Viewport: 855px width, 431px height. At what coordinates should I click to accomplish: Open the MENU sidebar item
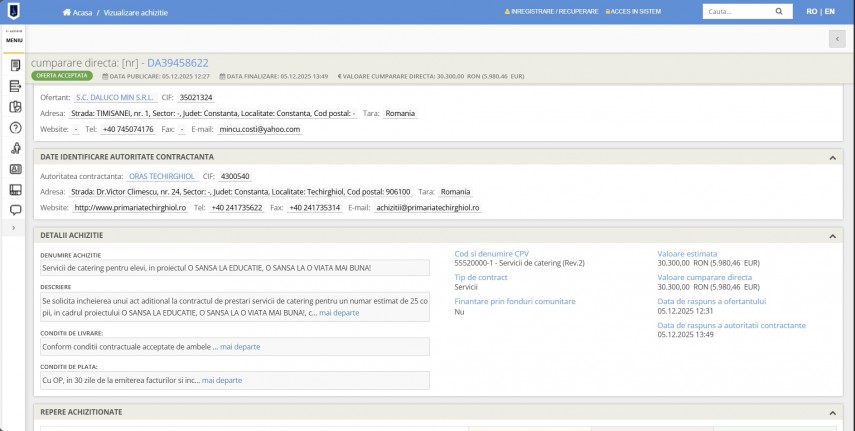tap(14, 39)
